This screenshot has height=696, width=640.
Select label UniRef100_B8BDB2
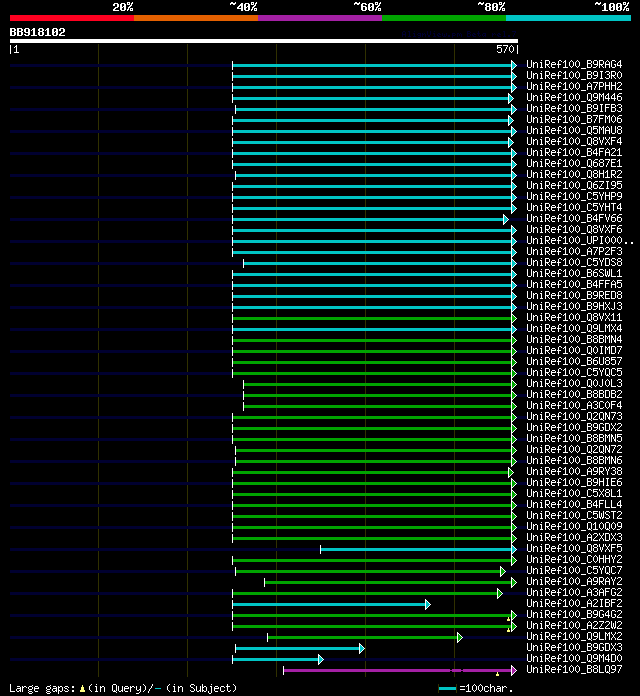click(574, 395)
